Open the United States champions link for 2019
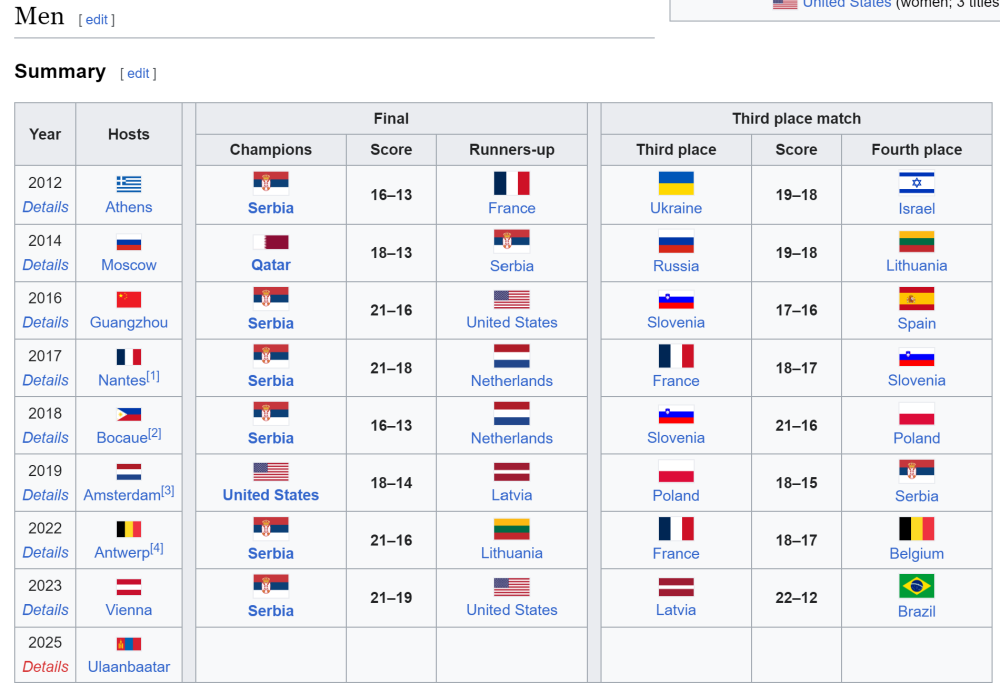The image size is (1000, 693). click(271, 495)
